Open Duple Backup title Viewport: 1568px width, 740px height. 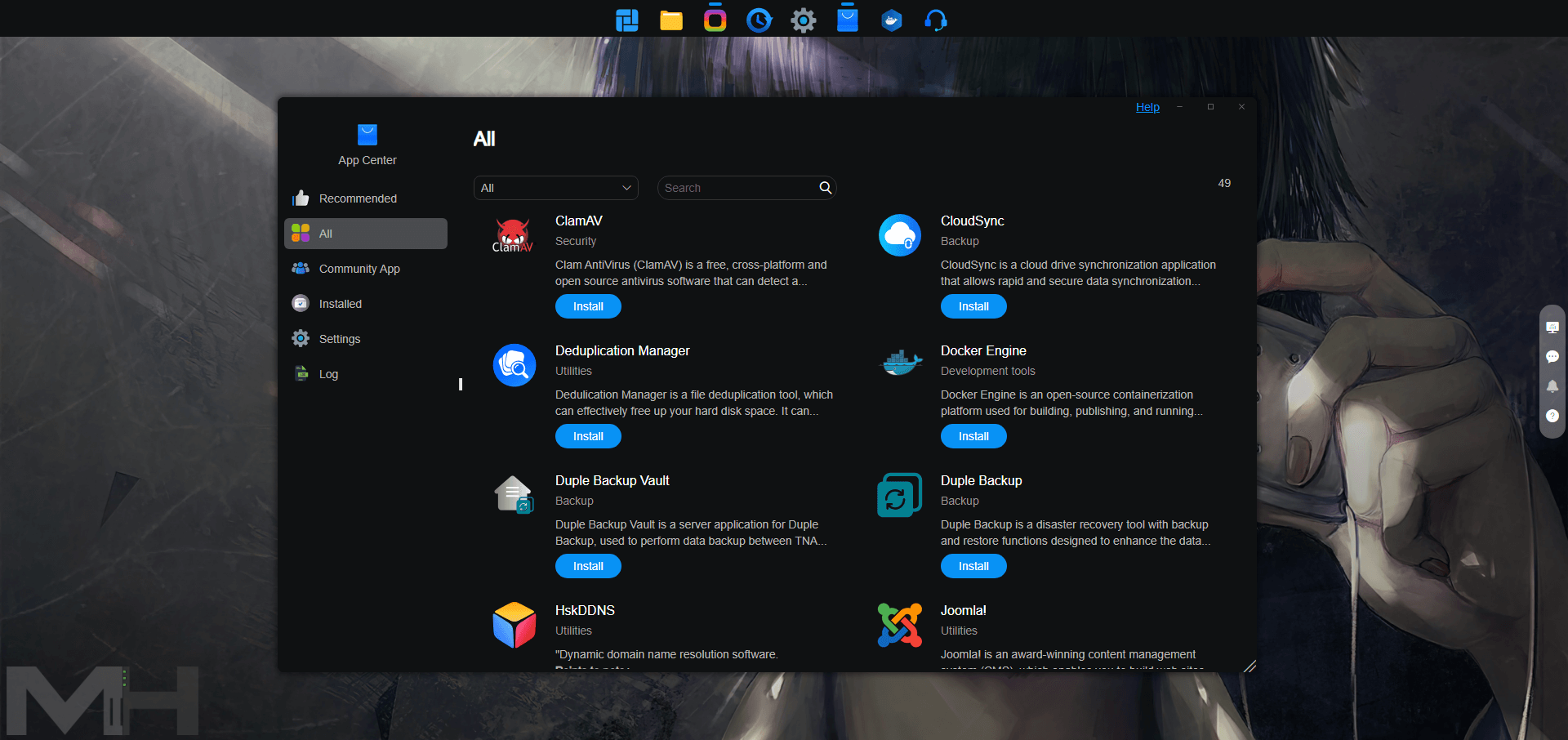pos(981,480)
